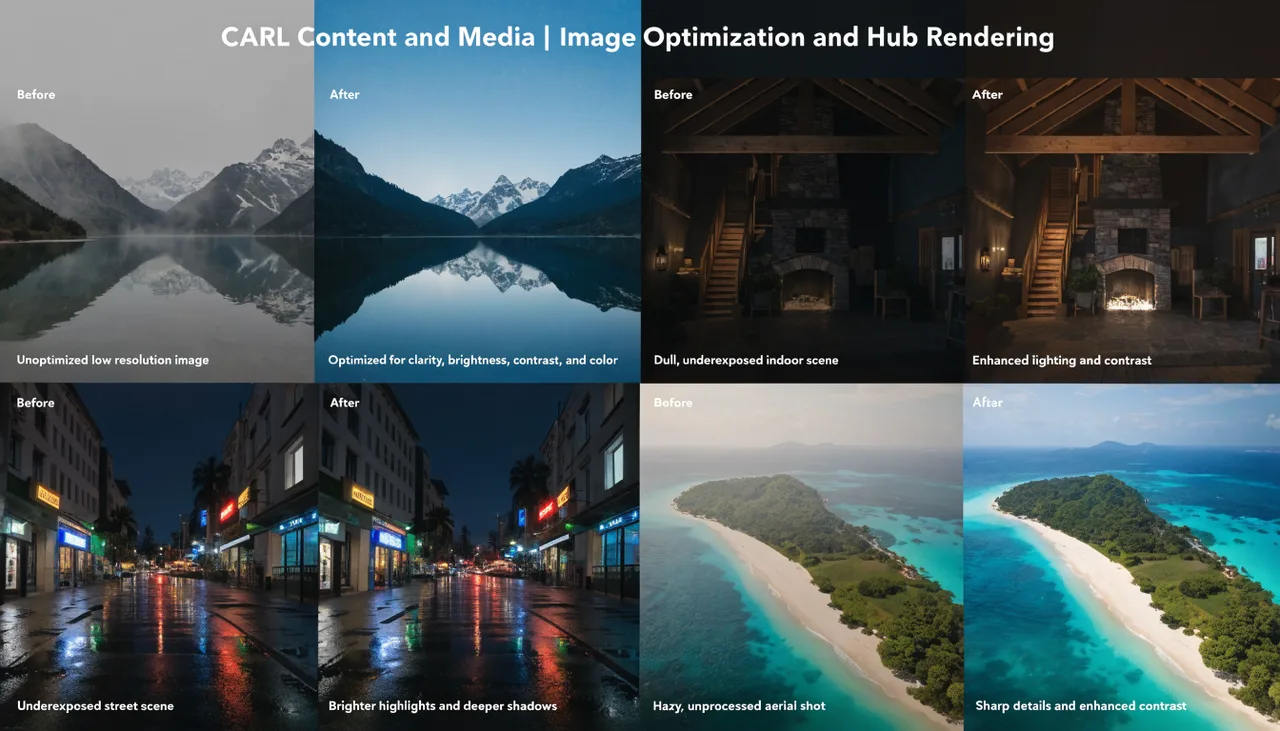Click the 'After' label on bright cabin image
Image resolution: width=1280 pixels, height=731 pixels.
(988, 95)
